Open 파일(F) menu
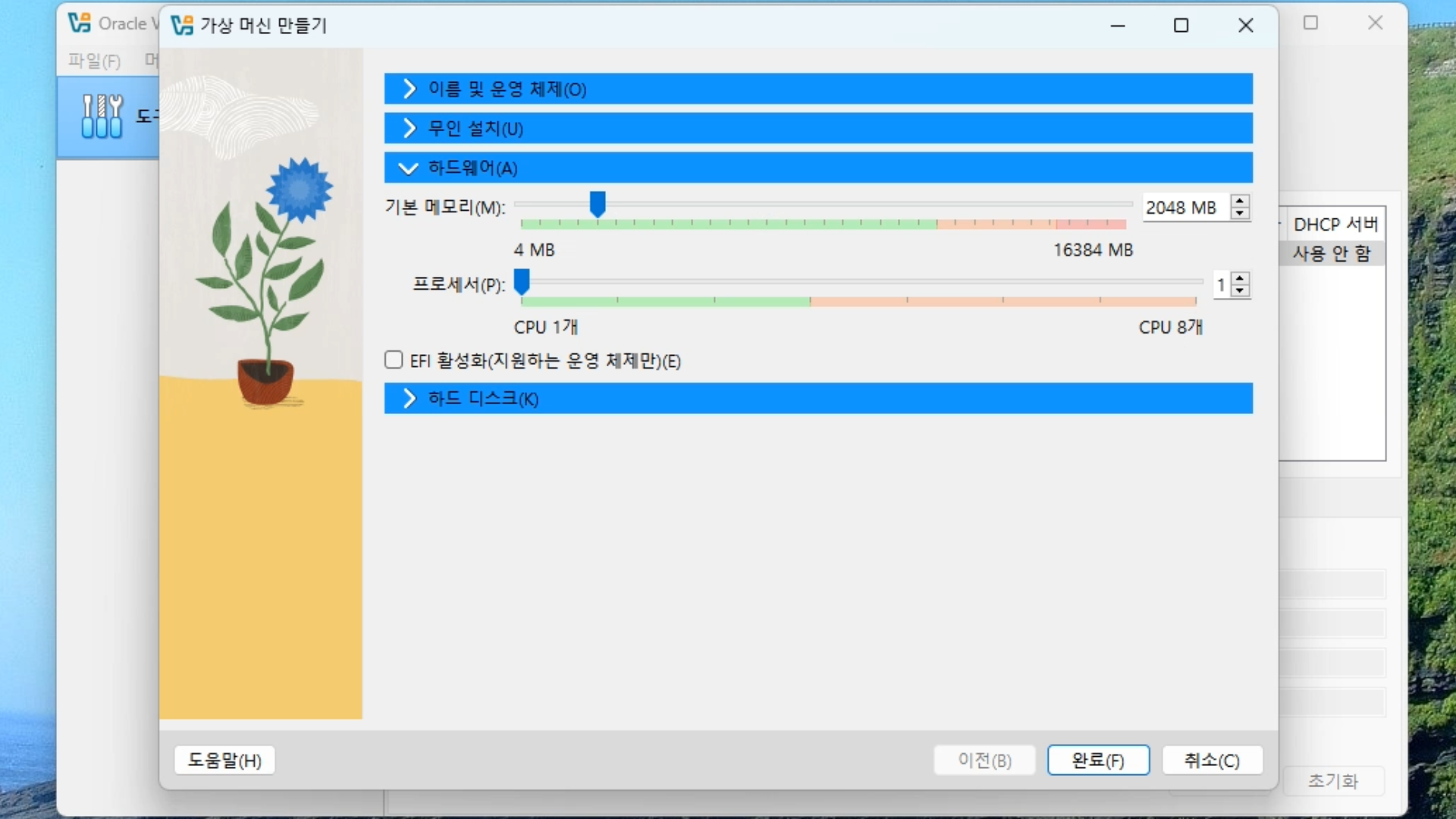 click(x=94, y=61)
